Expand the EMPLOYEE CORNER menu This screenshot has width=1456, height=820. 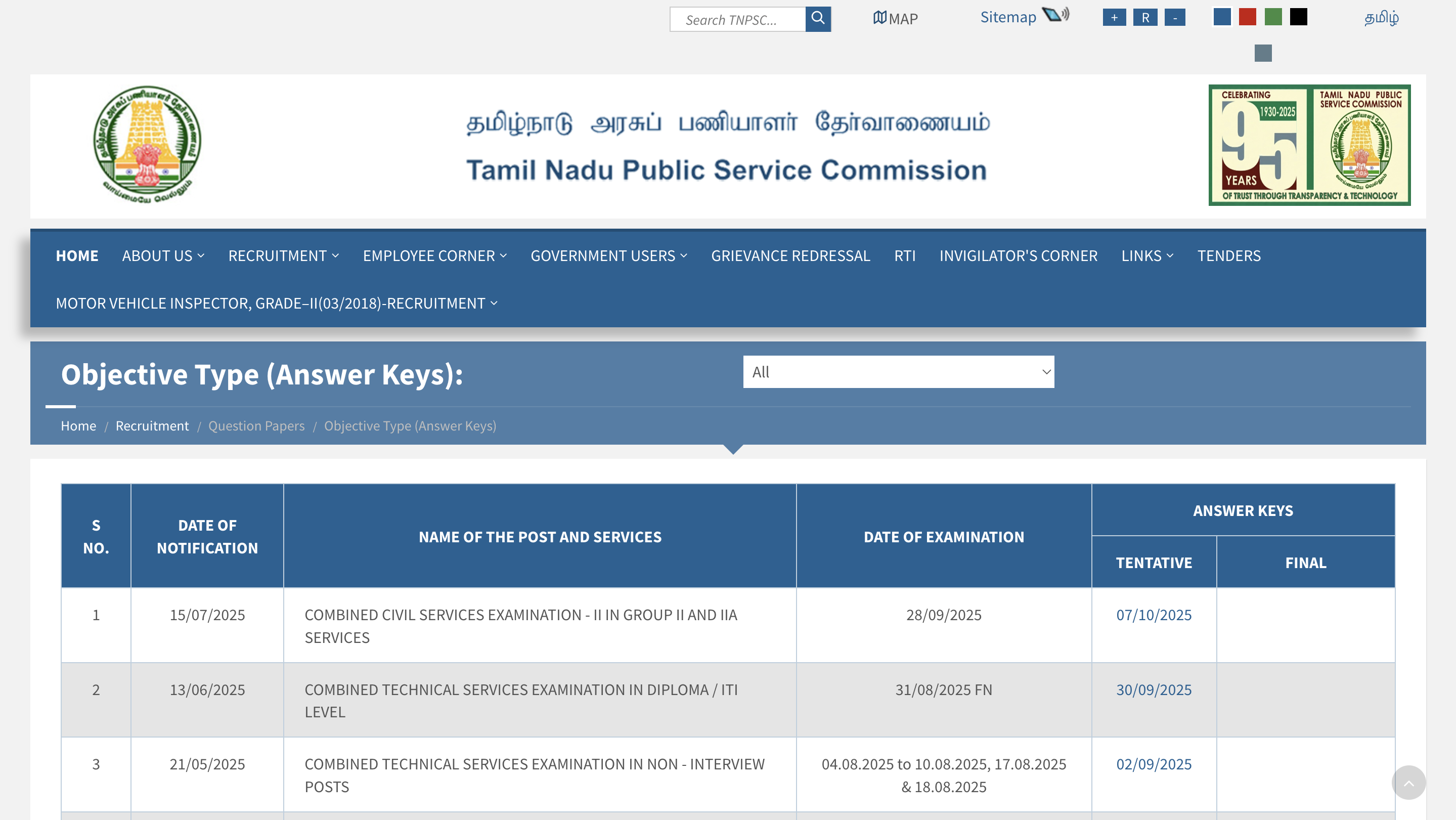coord(434,255)
